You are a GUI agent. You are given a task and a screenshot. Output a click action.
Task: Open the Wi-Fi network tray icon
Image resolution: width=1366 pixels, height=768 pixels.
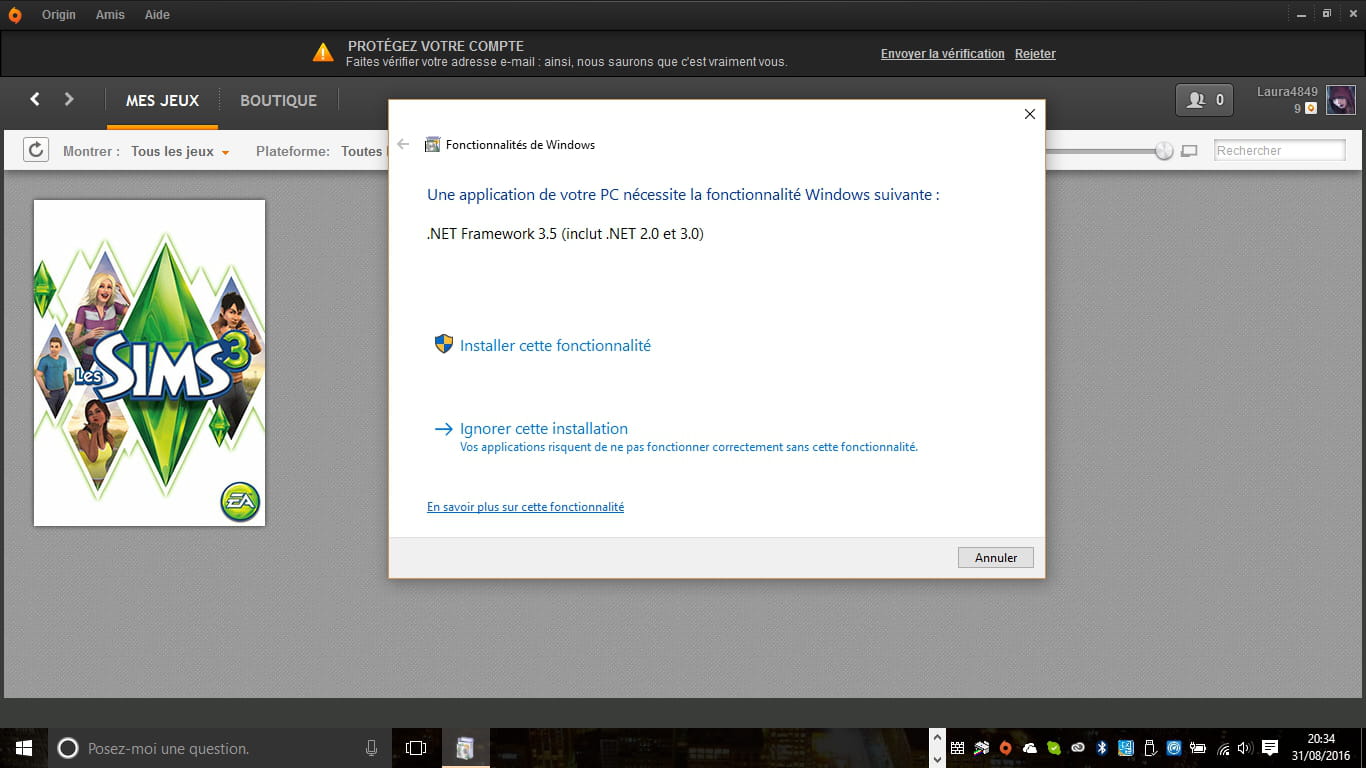coord(1223,748)
